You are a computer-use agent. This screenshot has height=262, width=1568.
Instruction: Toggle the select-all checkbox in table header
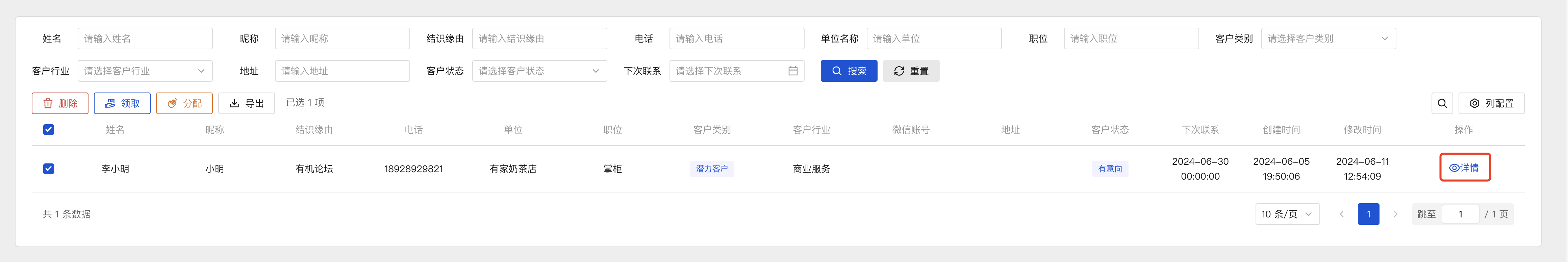coord(49,129)
